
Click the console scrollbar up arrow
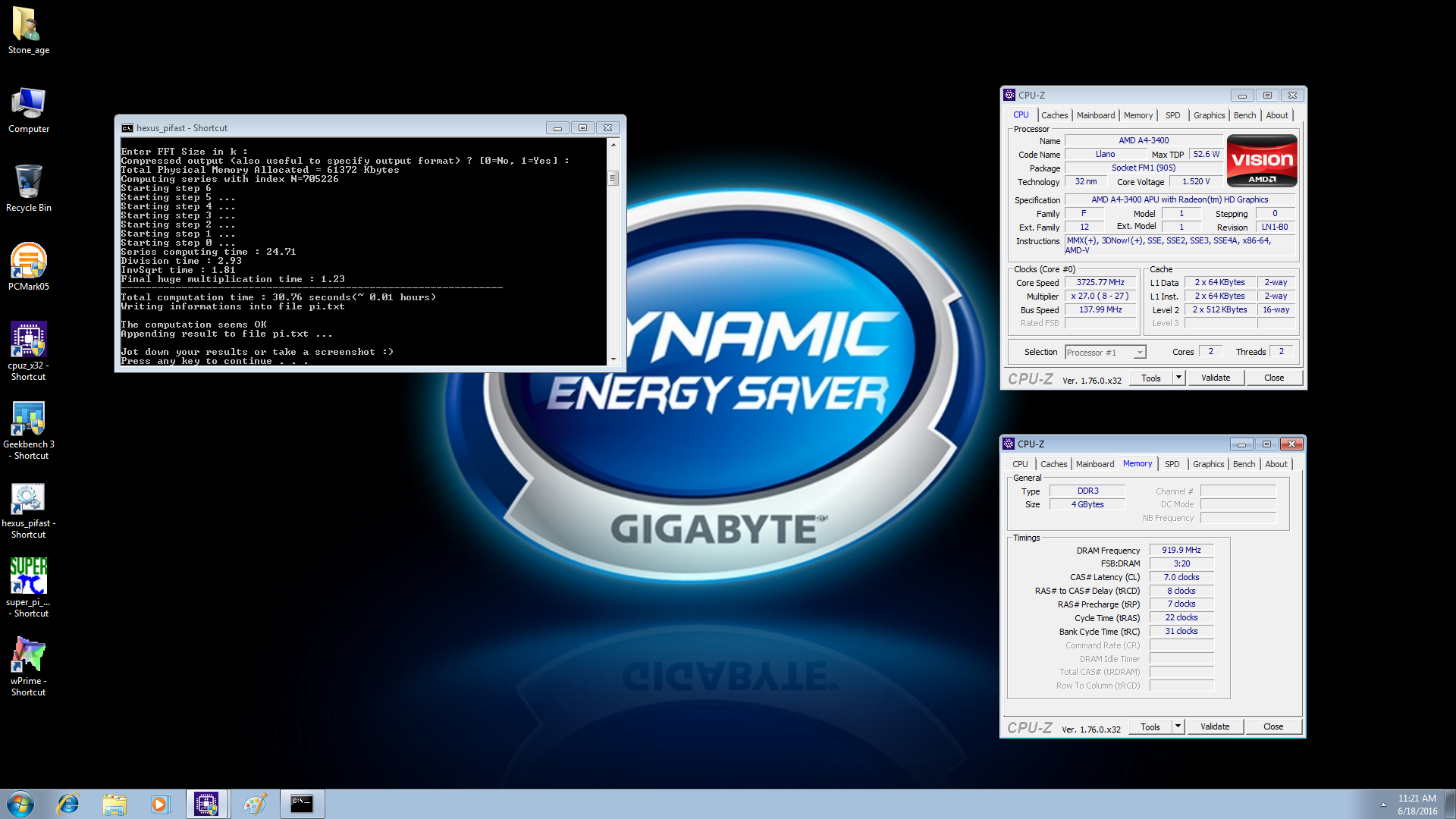coord(613,144)
